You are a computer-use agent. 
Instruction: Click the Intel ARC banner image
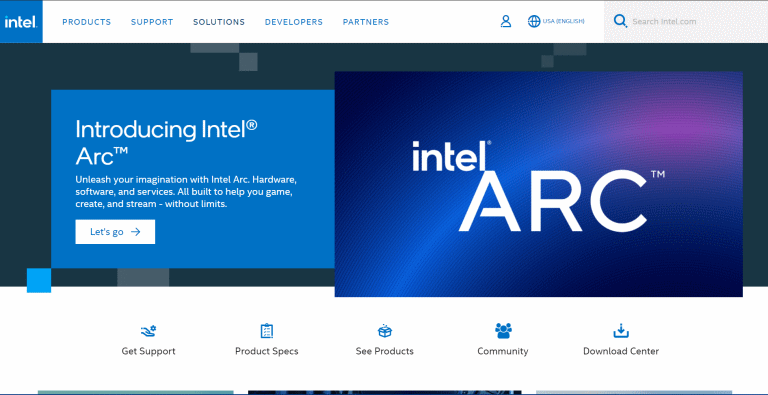pyautogui.click(x=539, y=184)
